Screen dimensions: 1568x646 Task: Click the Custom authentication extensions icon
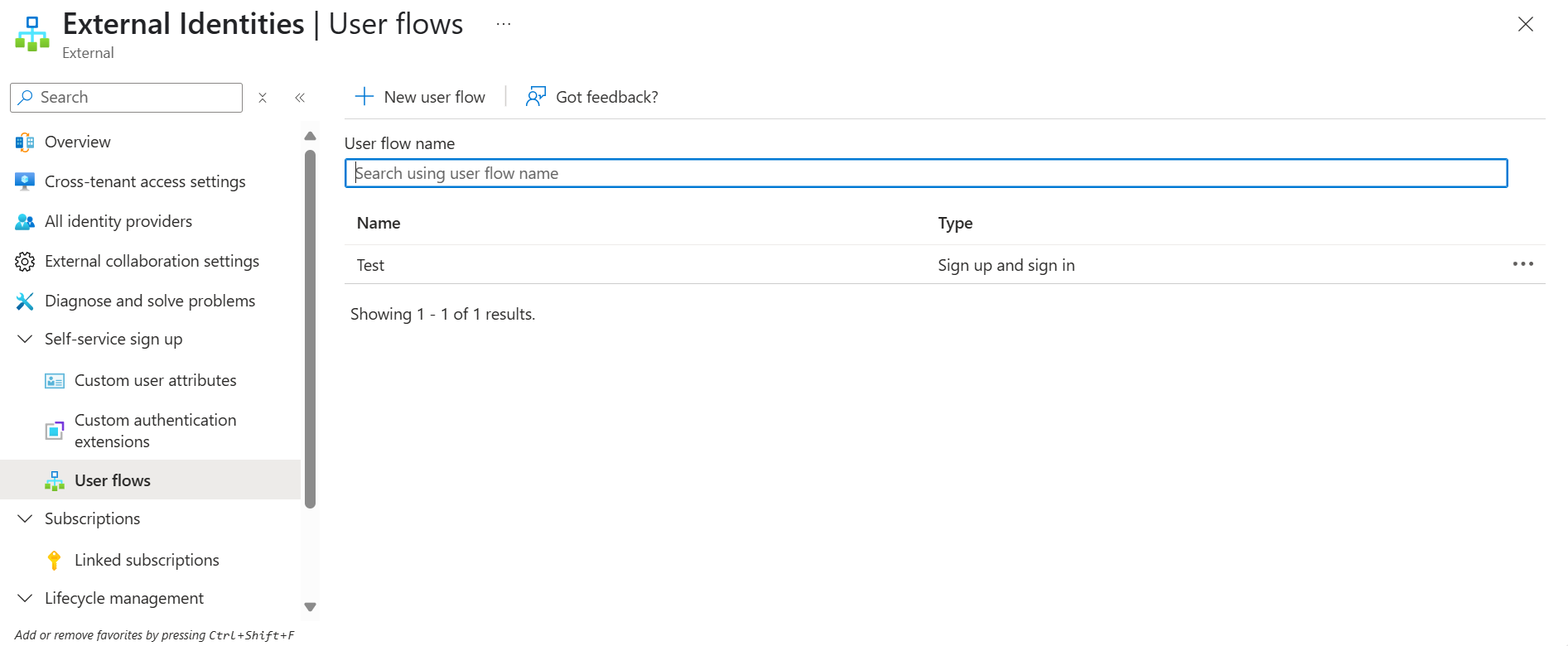pos(55,431)
